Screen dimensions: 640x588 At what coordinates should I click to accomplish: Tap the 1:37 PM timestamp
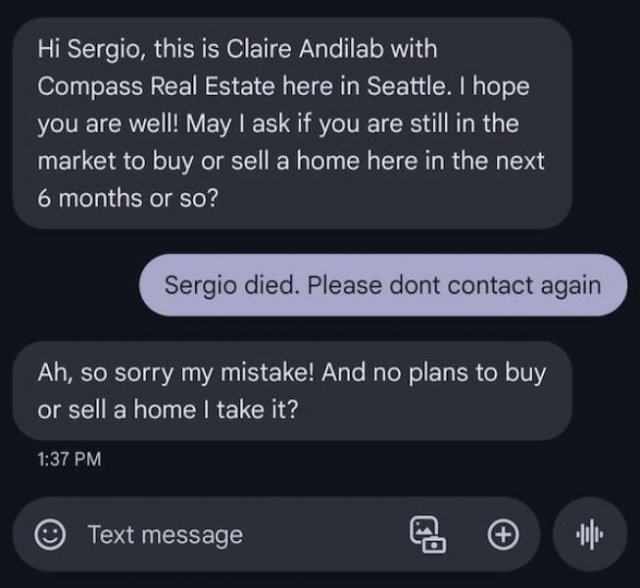(x=69, y=460)
